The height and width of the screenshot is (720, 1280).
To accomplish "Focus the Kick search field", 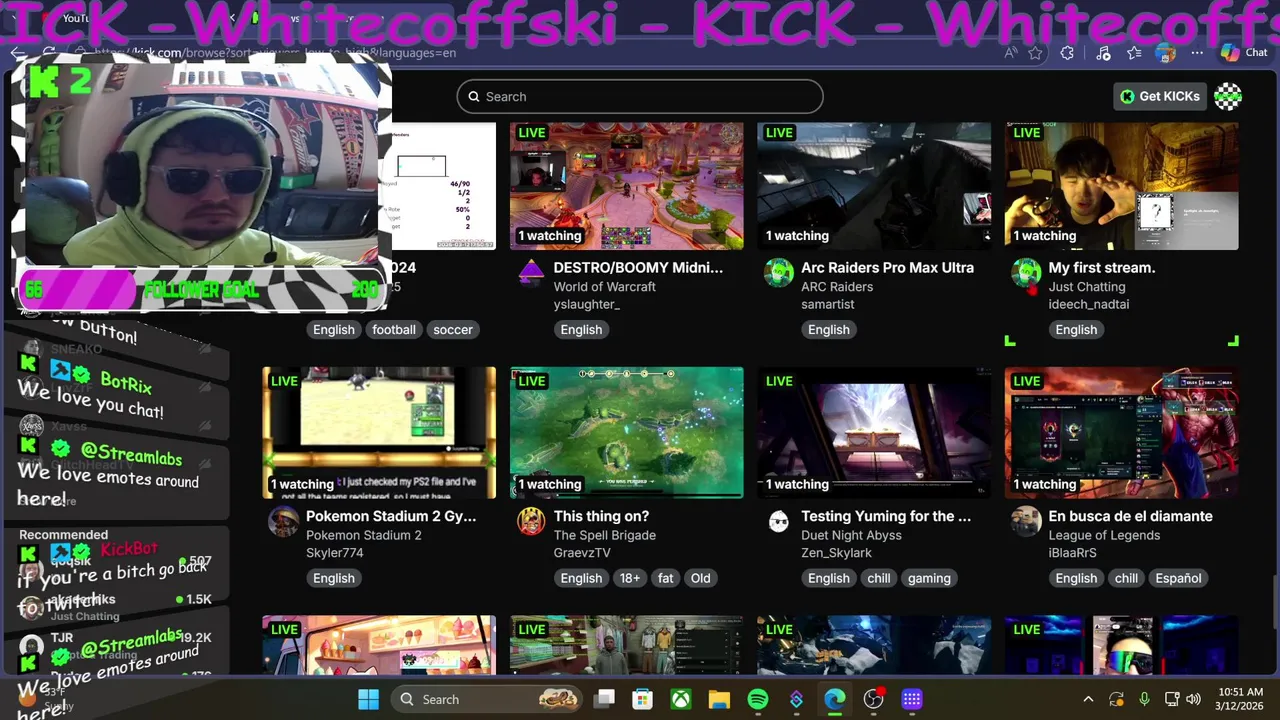I will point(640,96).
